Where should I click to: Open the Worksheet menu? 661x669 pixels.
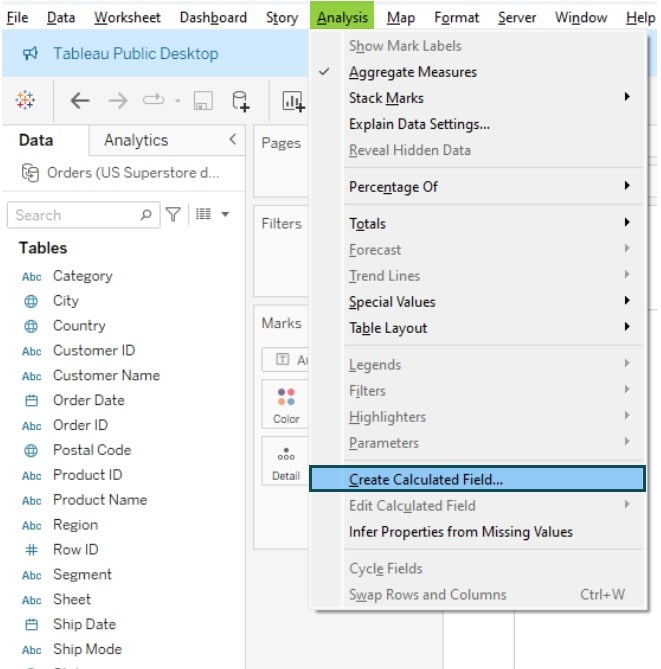pos(127,17)
